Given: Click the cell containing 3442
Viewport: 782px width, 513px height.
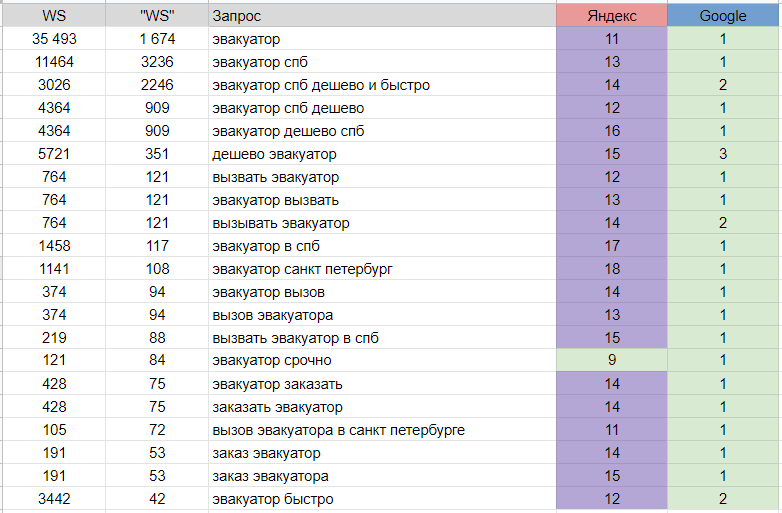Looking at the screenshot, I should click(x=54, y=499).
